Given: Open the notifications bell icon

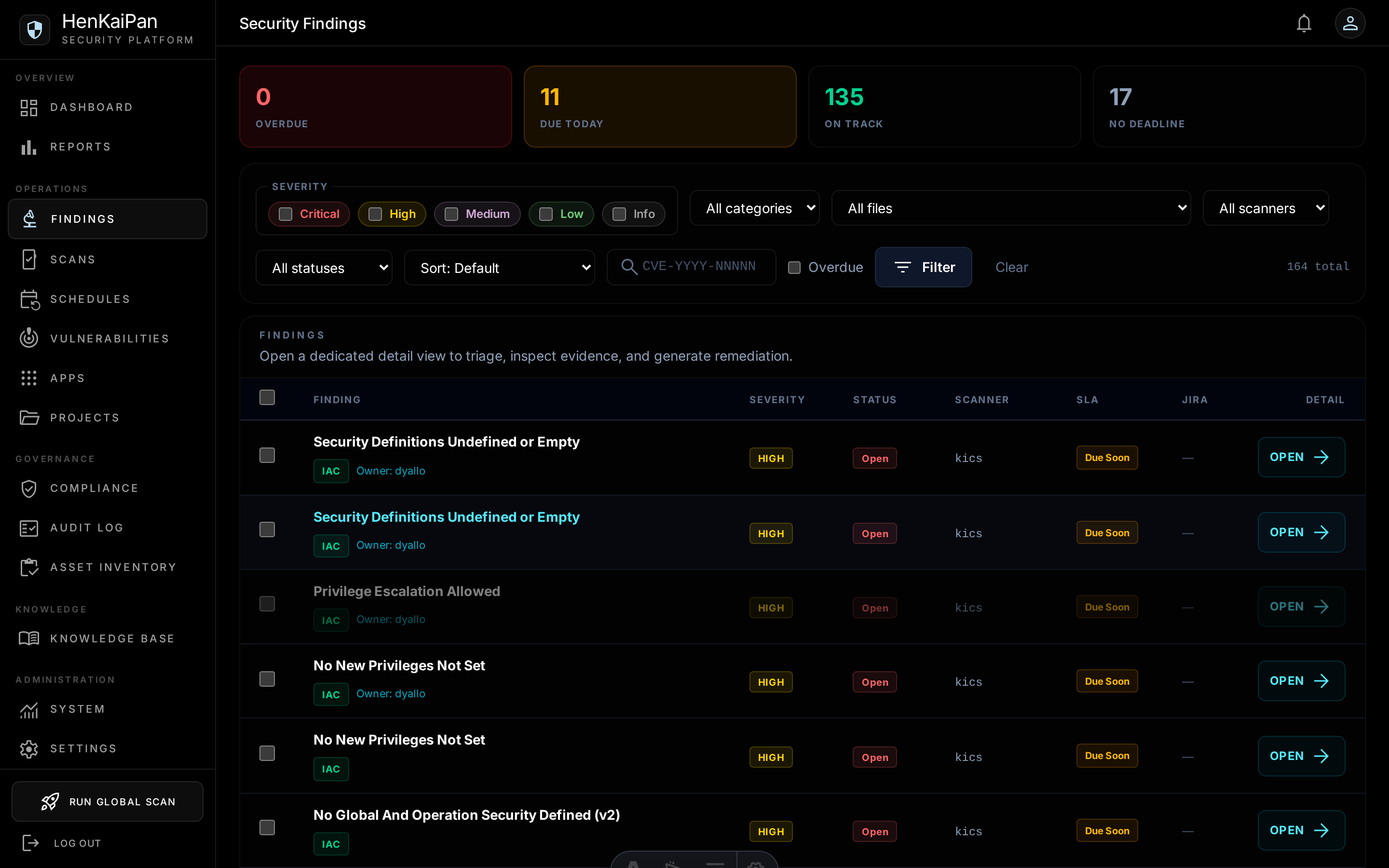Looking at the screenshot, I should [1304, 24].
